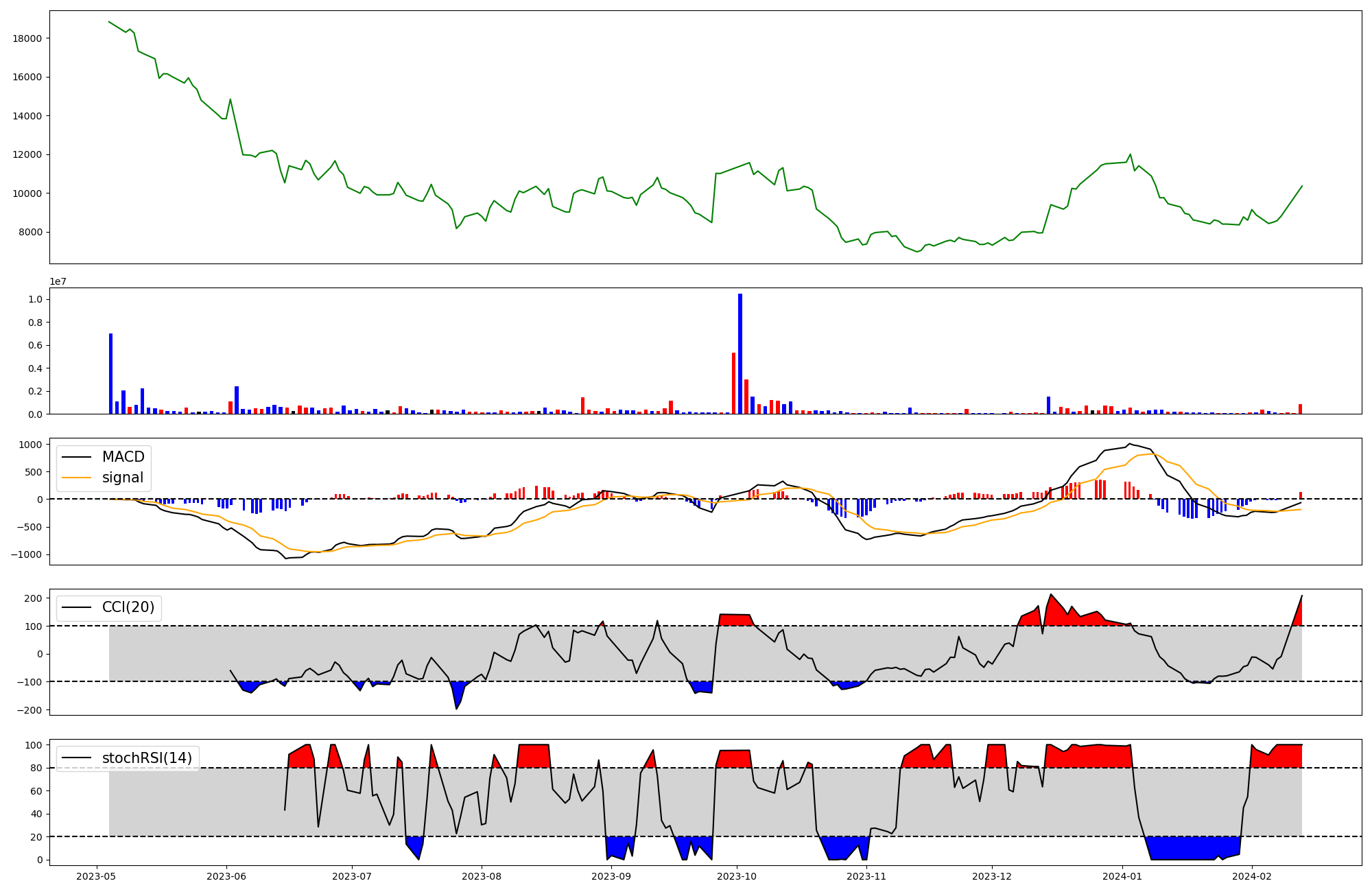Click the 2023-12 x-axis date label

coord(992,876)
